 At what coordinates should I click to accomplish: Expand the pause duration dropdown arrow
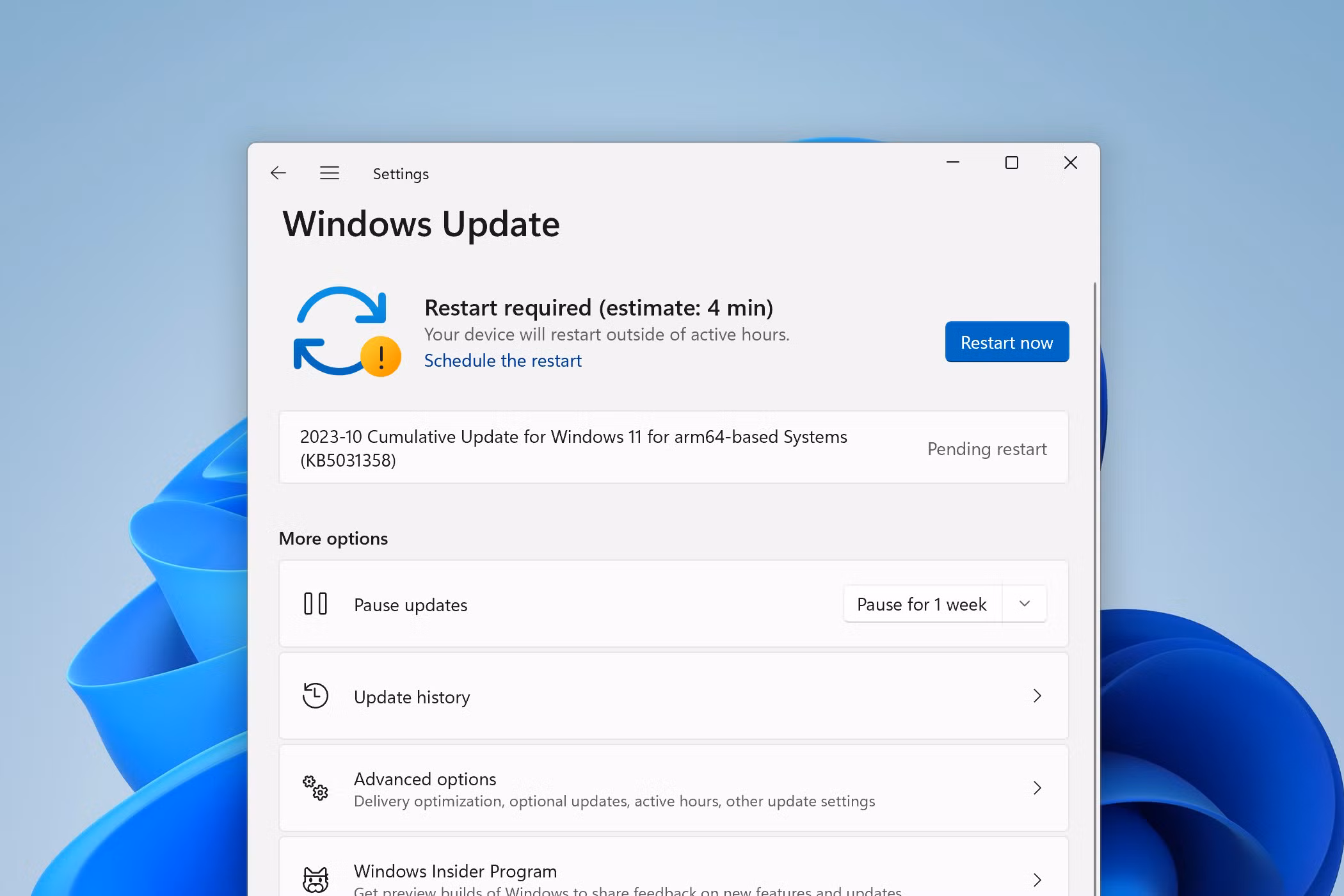(x=1025, y=604)
